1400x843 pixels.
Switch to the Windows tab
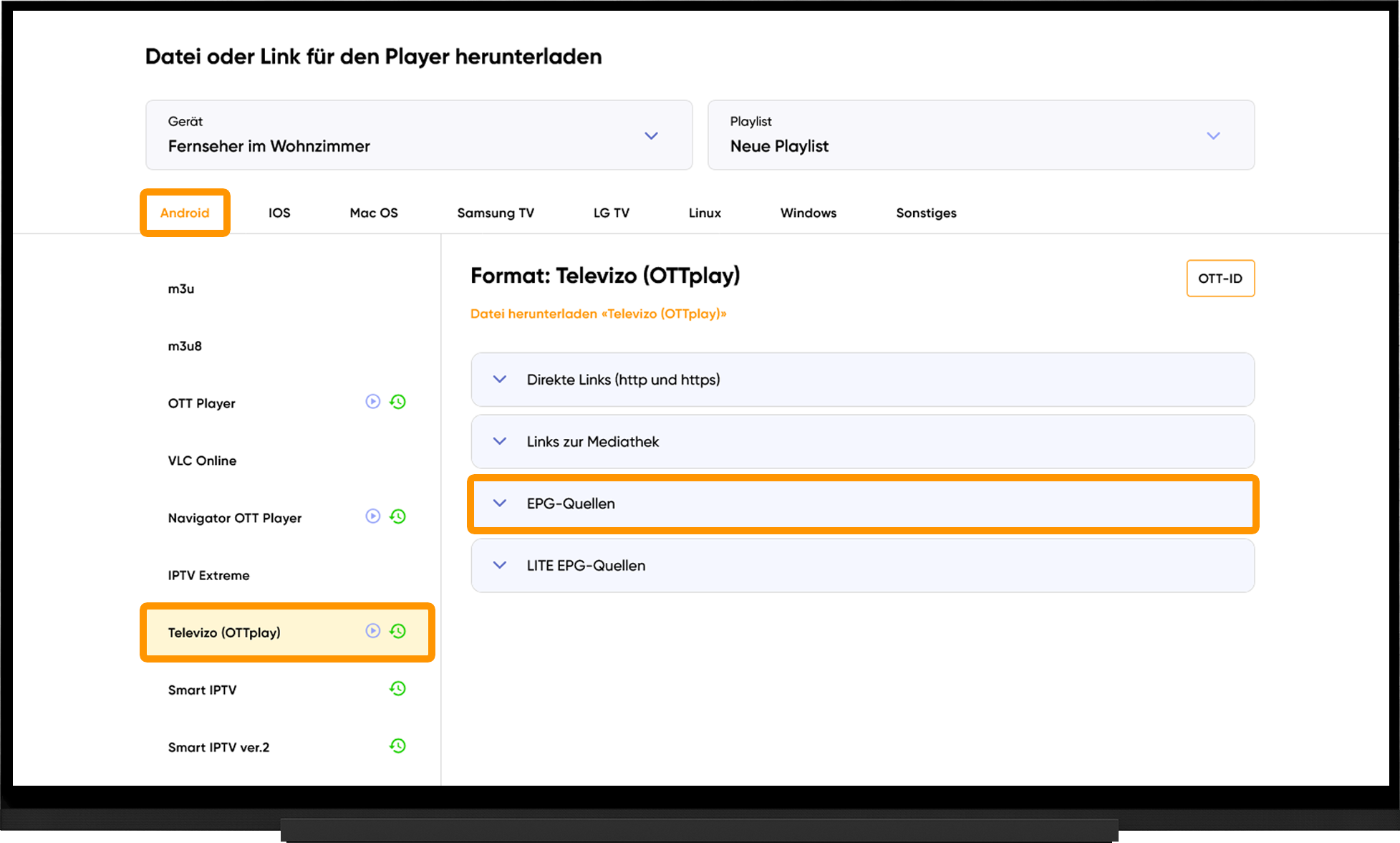tap(808, 213)
